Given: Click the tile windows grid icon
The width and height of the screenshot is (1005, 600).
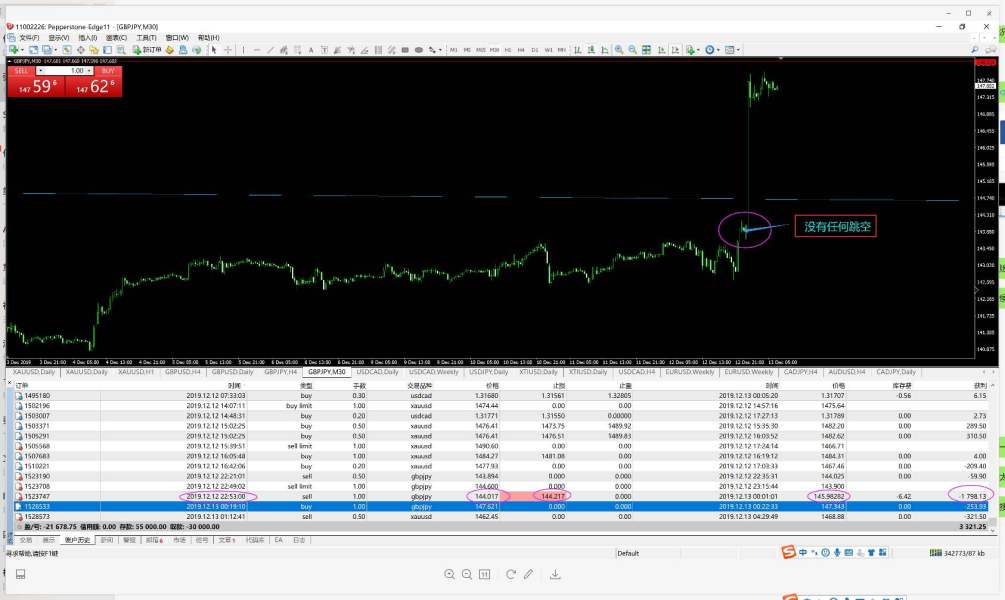Looking at the screenshot, I should point(647,49).
